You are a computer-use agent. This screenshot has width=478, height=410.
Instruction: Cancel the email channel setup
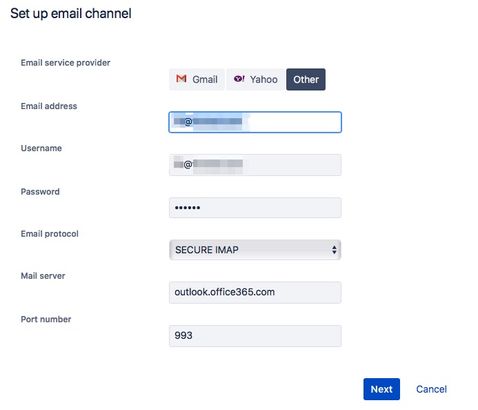point(431,389)
